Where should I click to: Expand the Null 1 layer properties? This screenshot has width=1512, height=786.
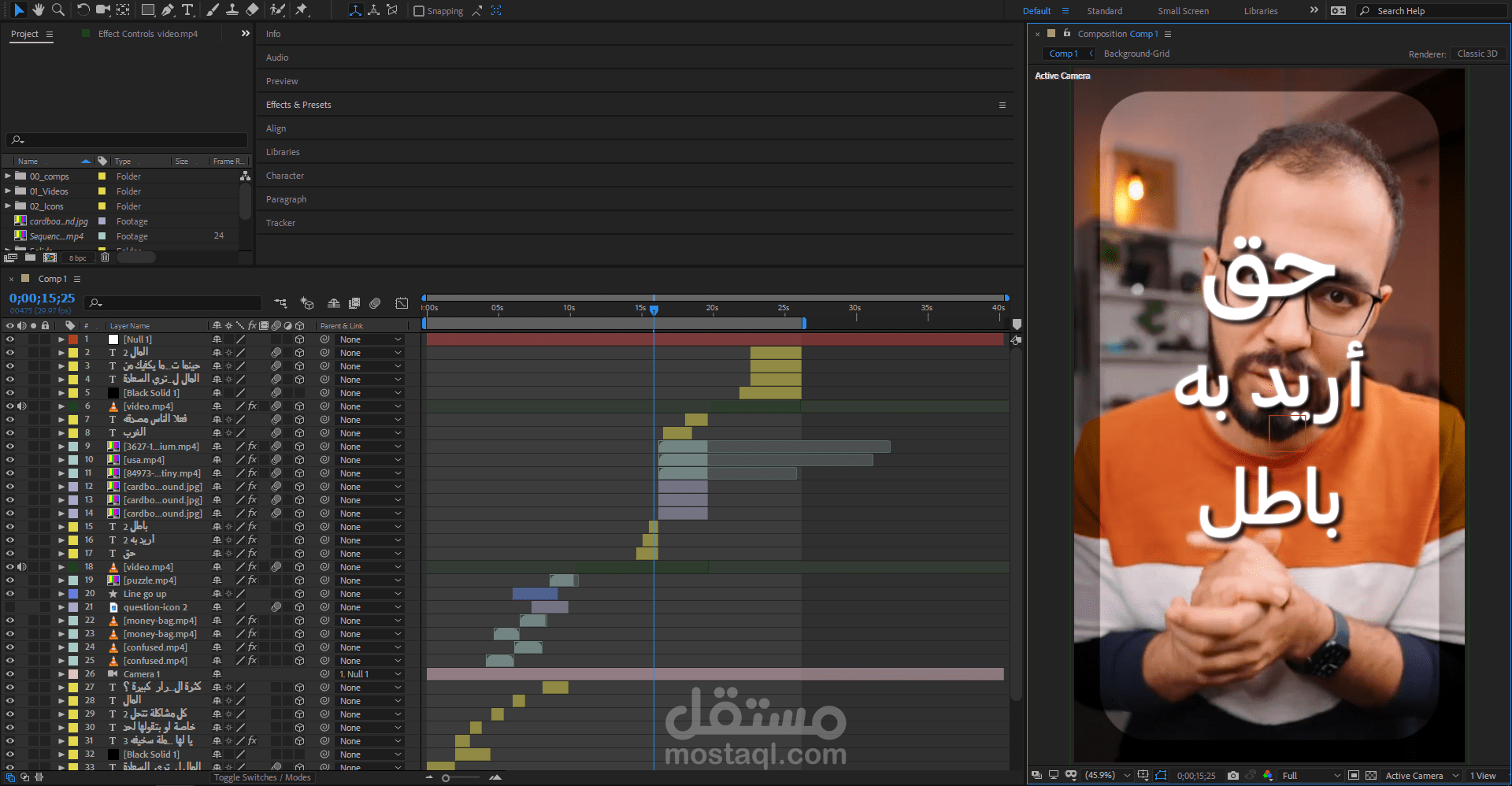pyautogui.click(x=61, y=339)
